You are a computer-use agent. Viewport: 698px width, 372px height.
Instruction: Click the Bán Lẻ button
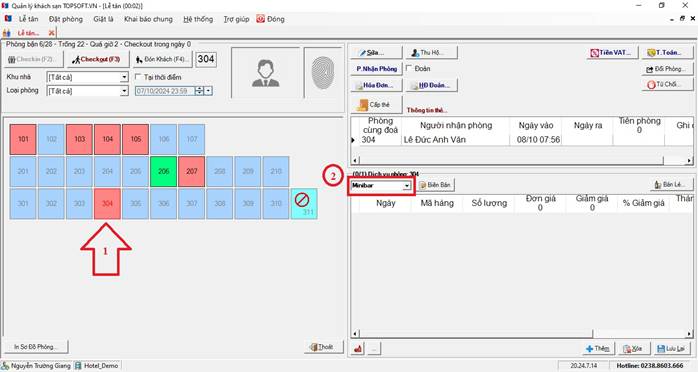click(671, 185)
